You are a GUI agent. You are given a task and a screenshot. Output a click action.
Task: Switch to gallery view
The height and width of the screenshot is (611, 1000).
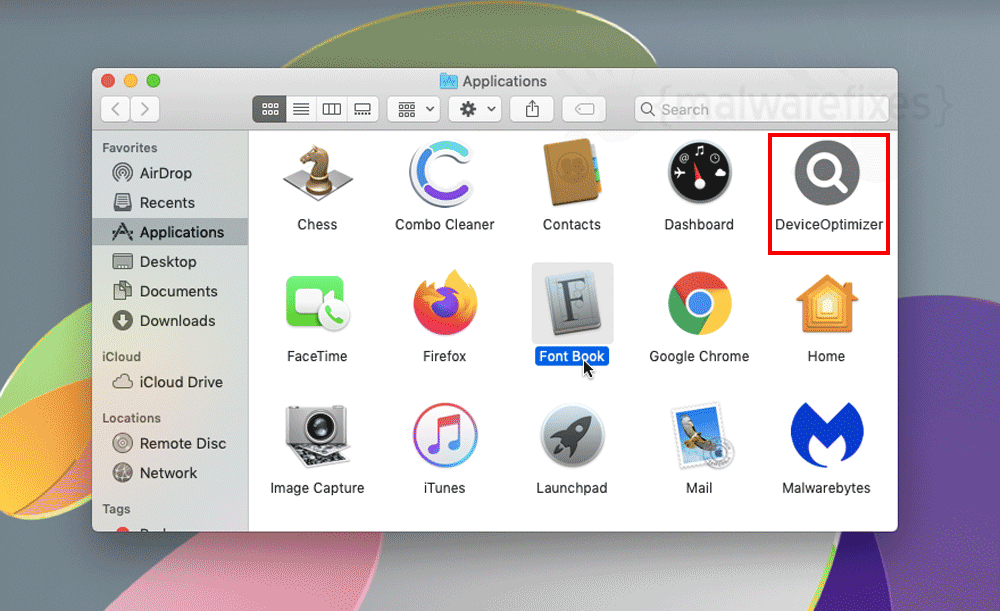pos(362,109)
